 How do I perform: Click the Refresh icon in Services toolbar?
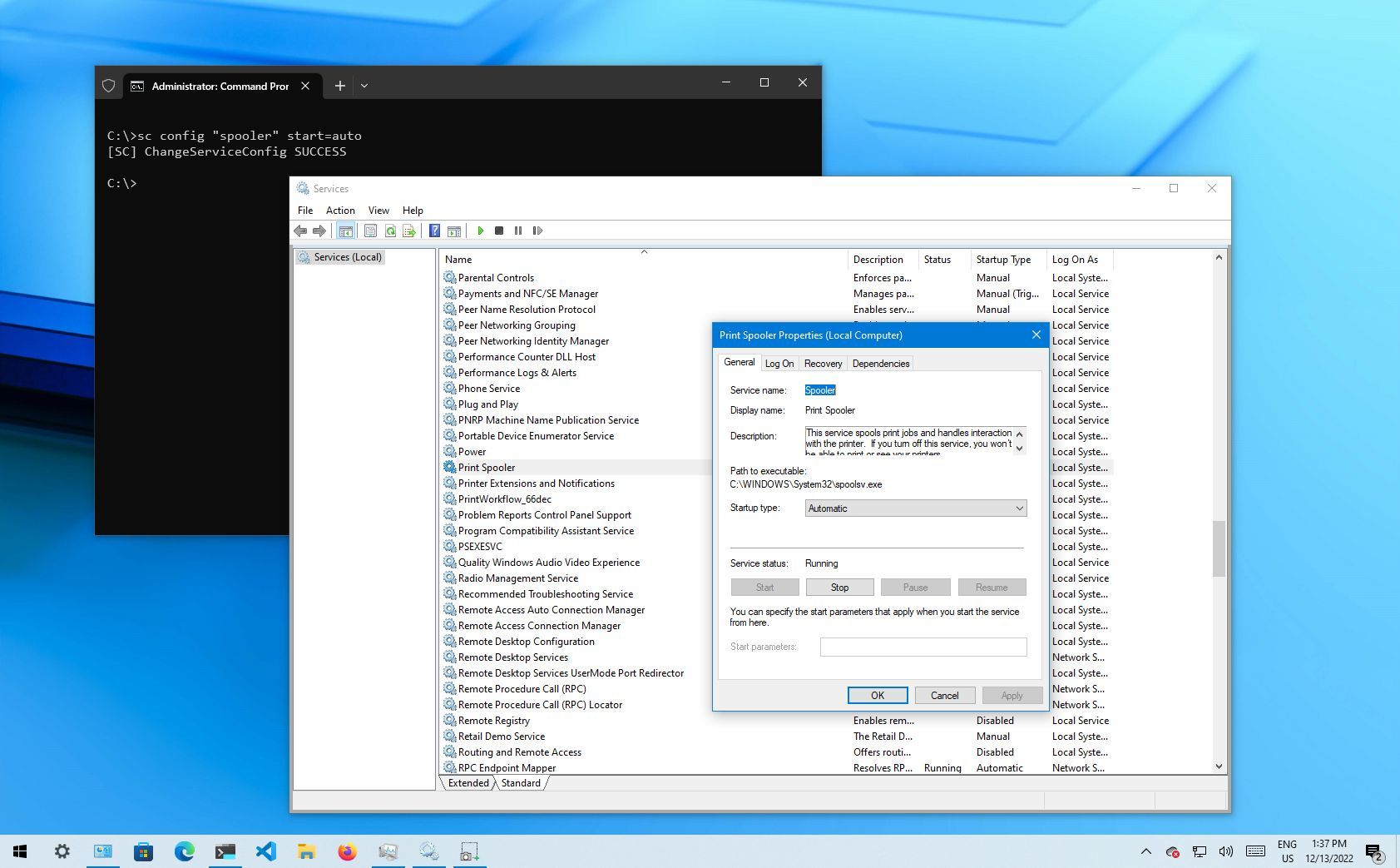(x=390, y=231)
